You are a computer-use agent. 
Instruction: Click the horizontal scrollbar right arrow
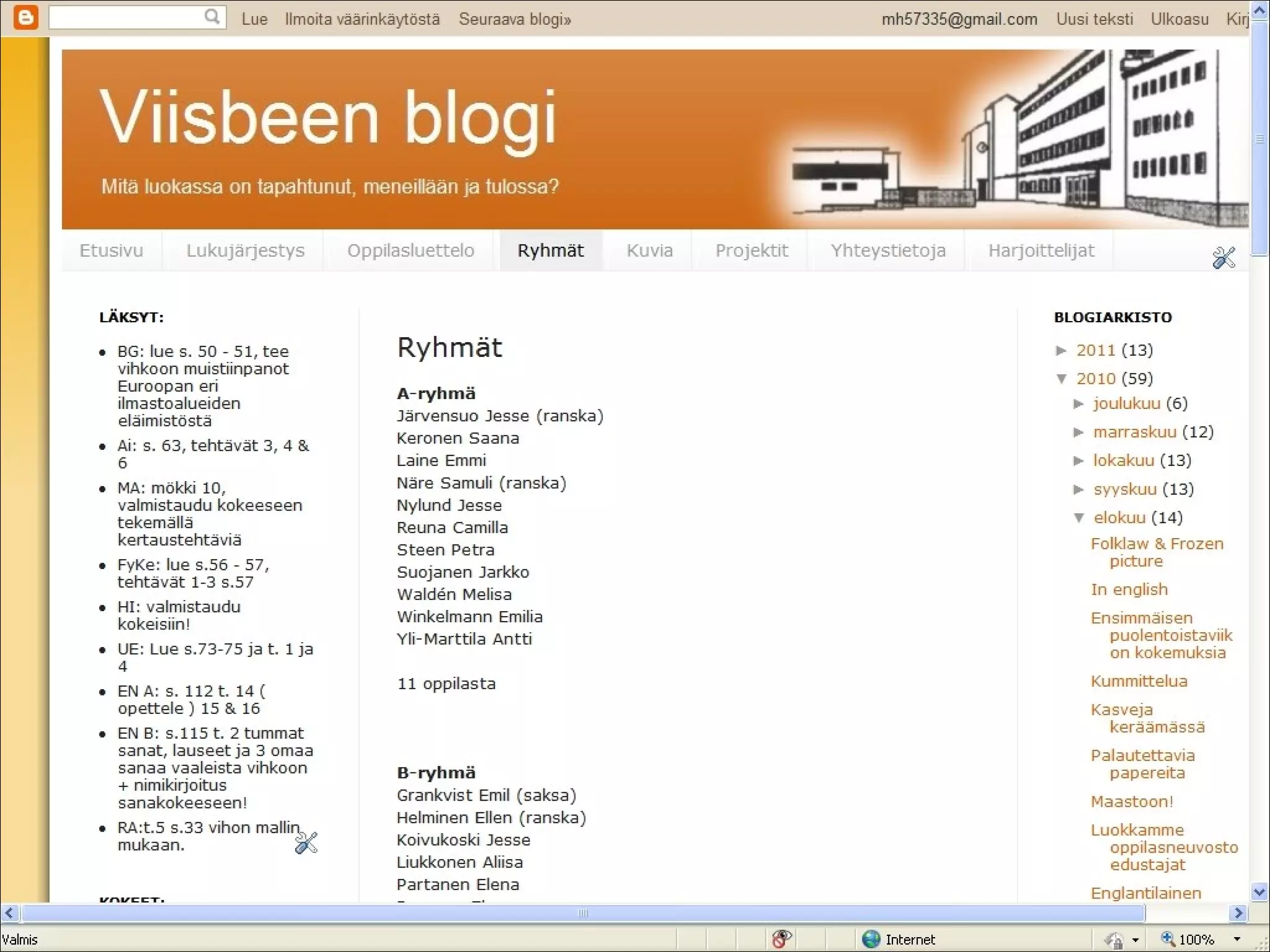point(1238,913)
